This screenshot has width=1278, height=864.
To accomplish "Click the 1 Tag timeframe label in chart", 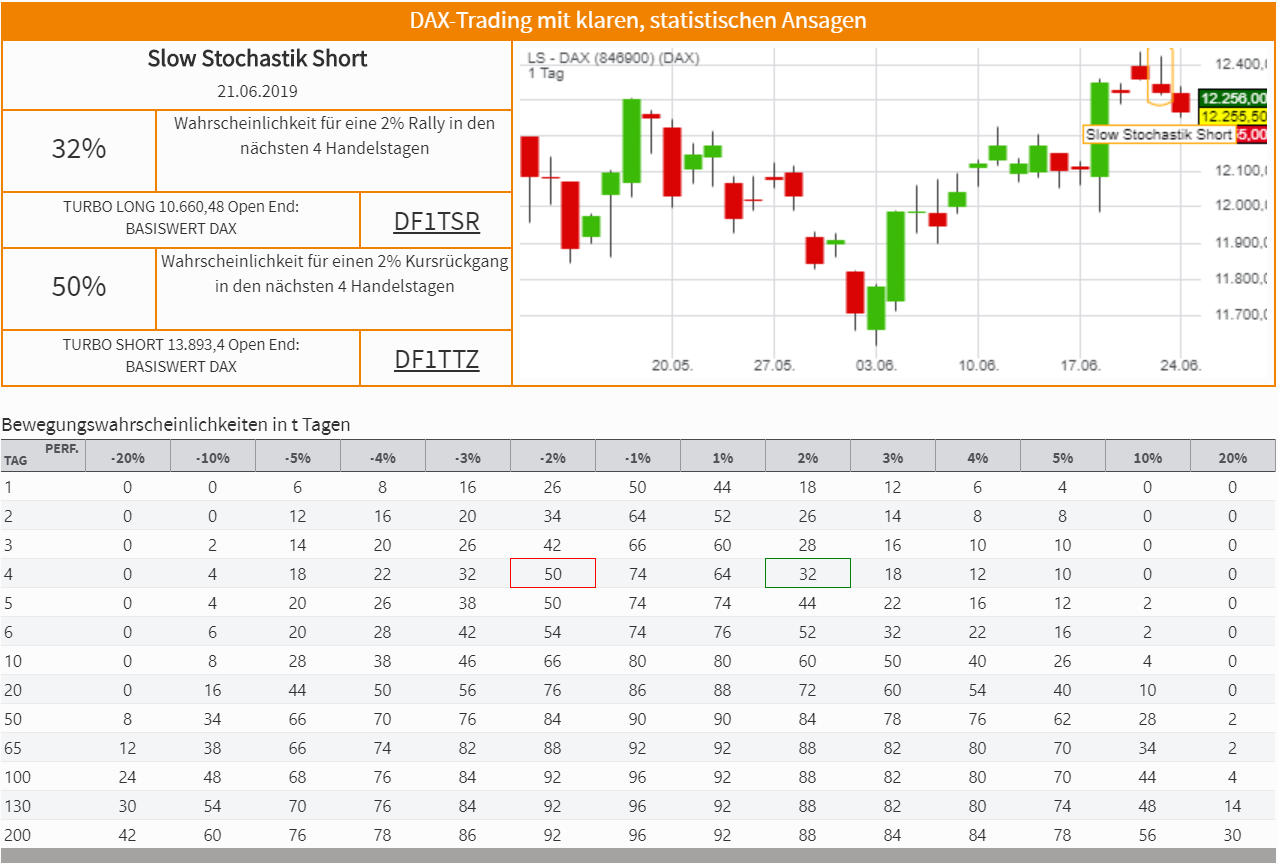I will (545, 74).
